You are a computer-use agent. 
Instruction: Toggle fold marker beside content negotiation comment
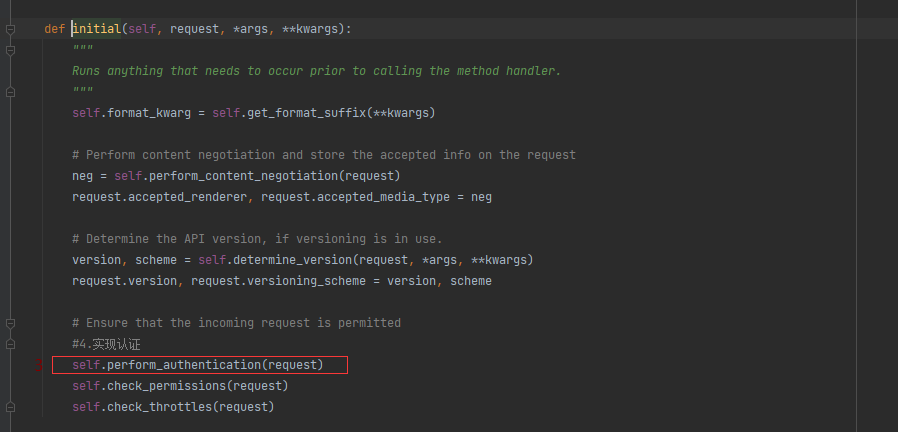point(10,155)
